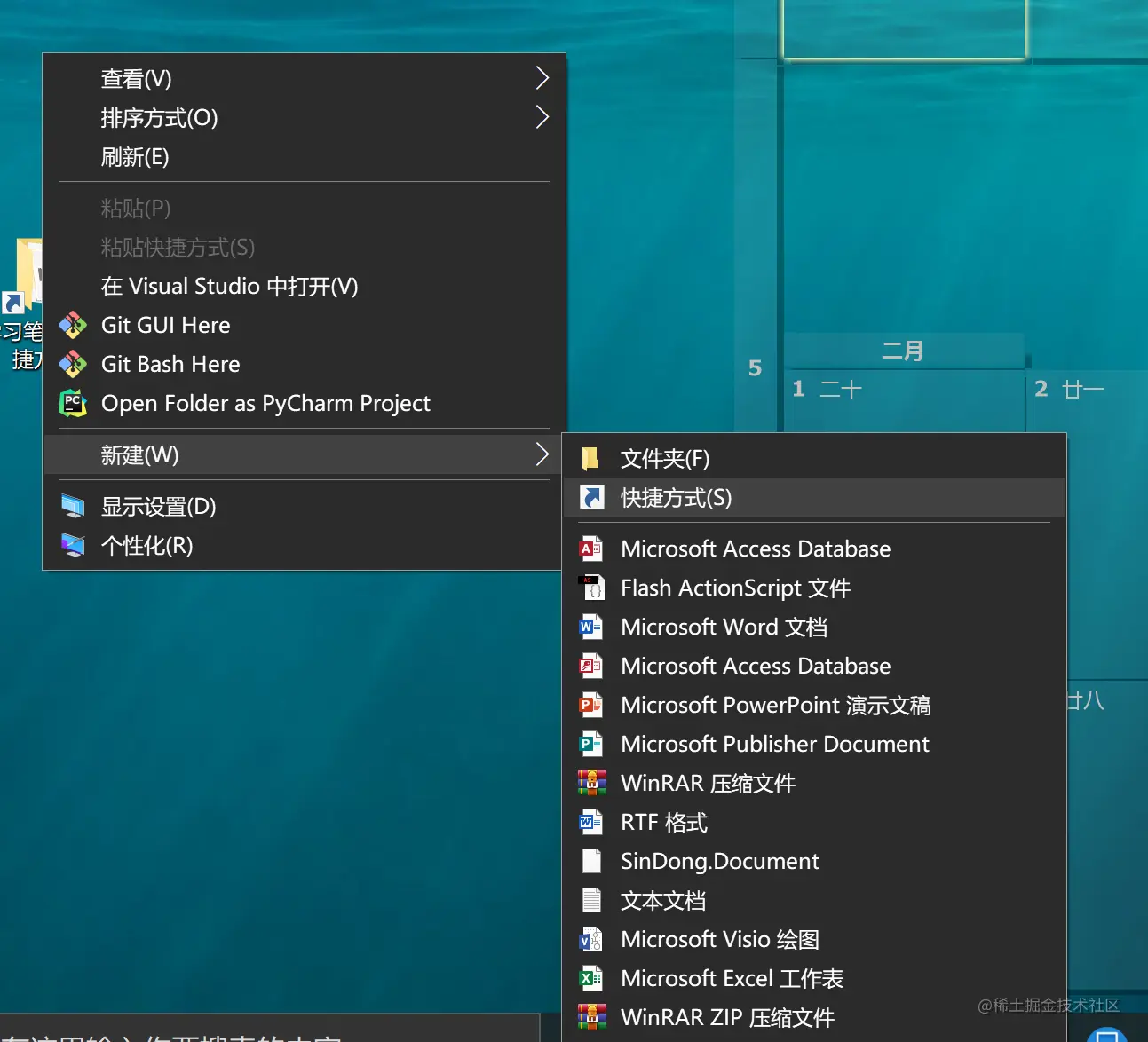The width and height of the screenshot is (1148, 1042).
Task: Click the first Microsoft Access Database icon
Action: pyautogui.click(x=591, y=549)
